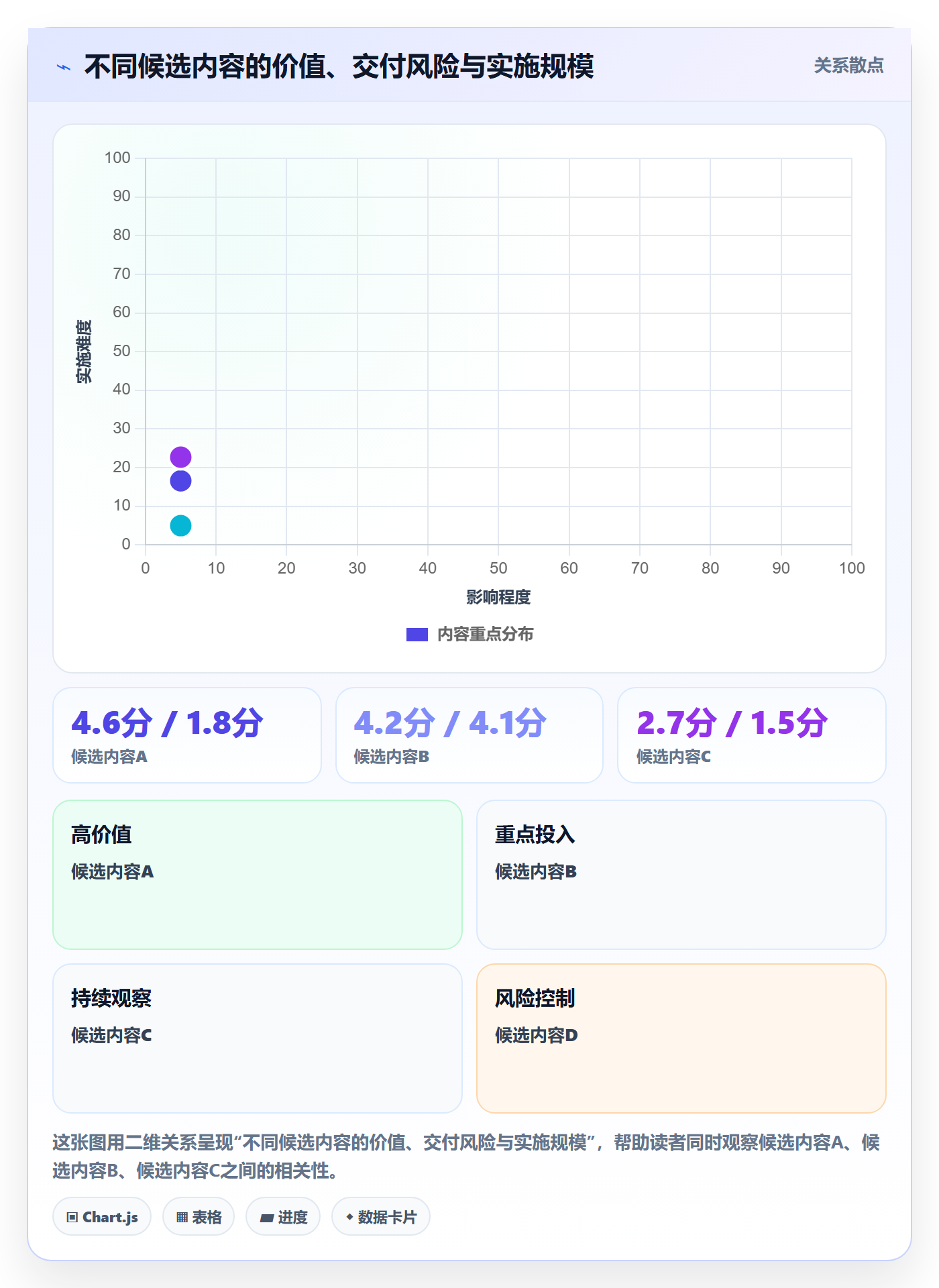This screenshot has width=939, height=1288.
Task: Click the 影响程度 x-axis title
Action: (x=498, y=597)
